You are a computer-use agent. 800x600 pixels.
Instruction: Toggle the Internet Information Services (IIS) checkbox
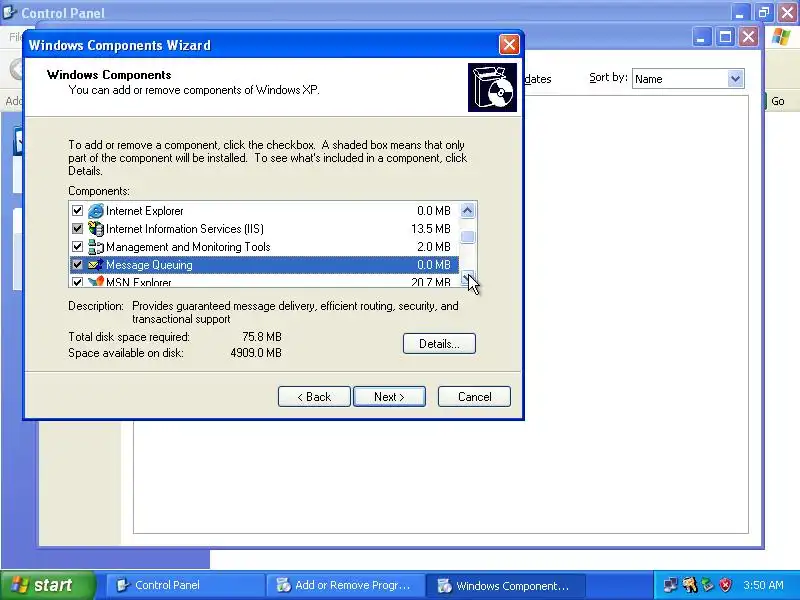point(78,229)
